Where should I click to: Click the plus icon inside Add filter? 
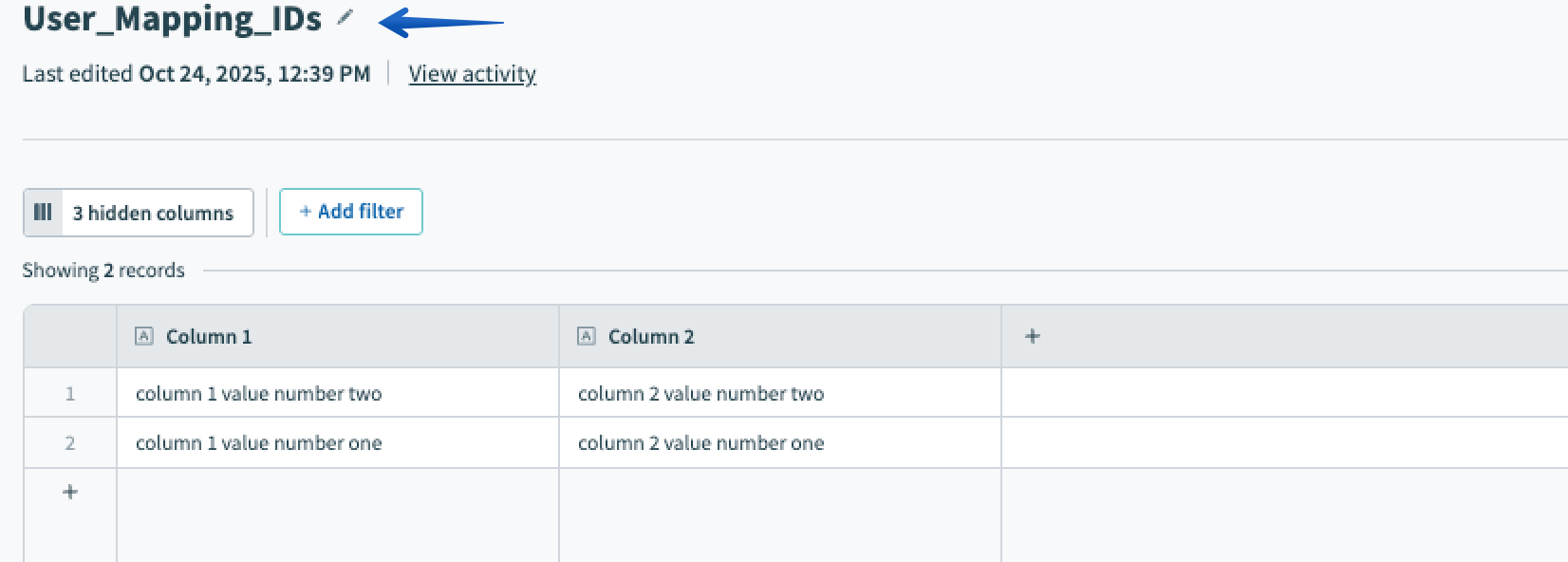tap(305, 211)
